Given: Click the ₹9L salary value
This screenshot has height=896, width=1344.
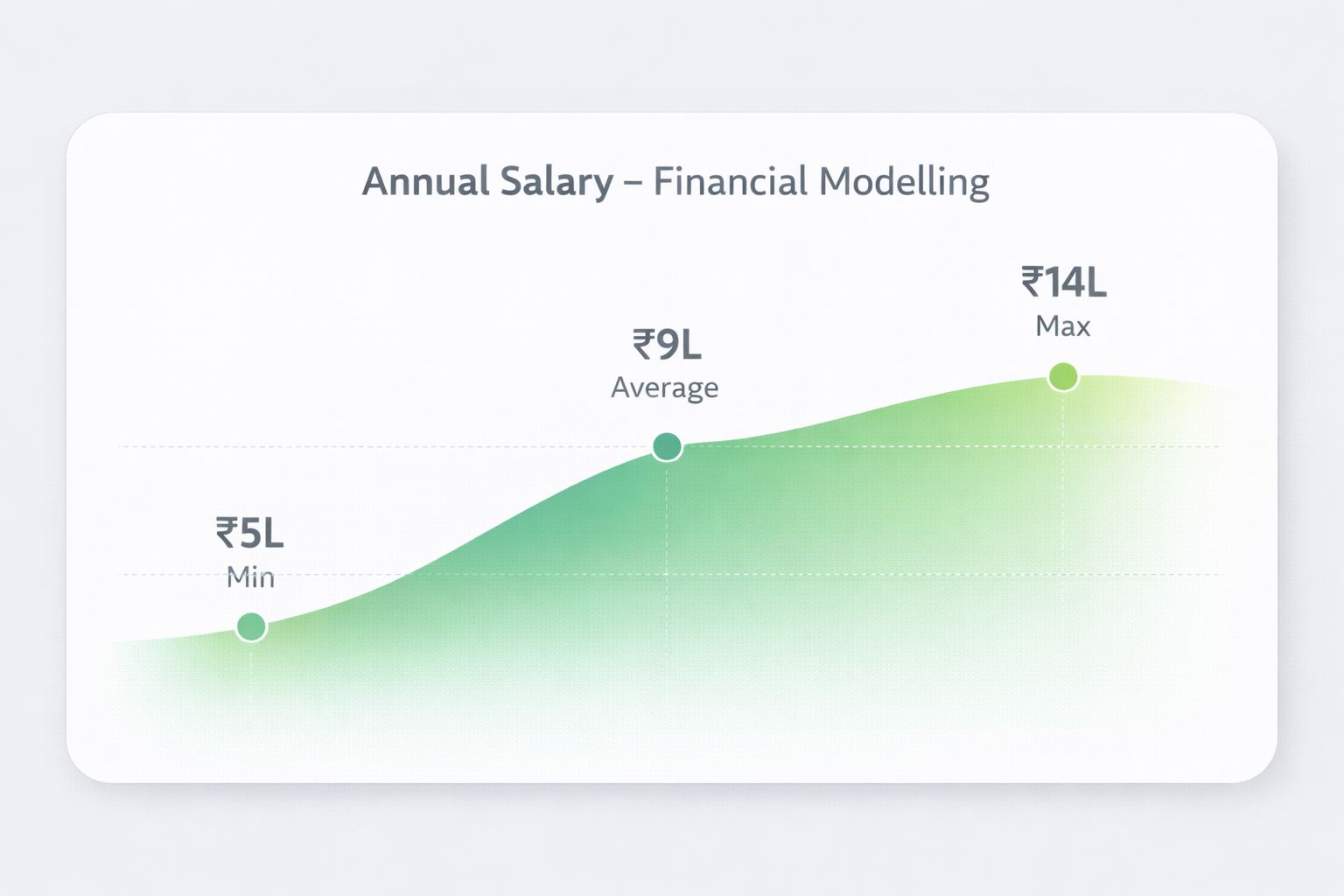Looking at the screenshot, I should pyautogui.click(x=667, y=345).
